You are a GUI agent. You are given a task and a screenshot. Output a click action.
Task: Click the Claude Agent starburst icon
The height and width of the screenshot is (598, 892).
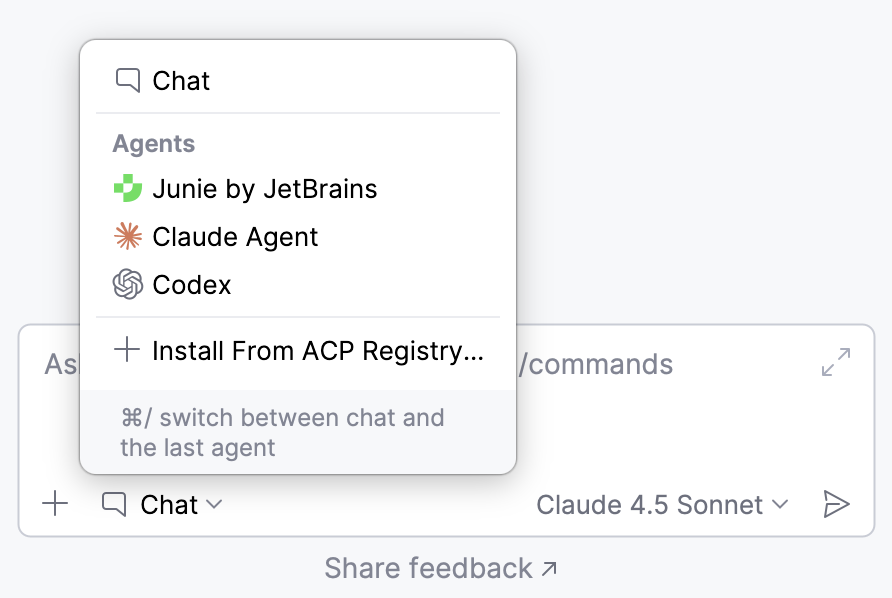tap(129, 237)
